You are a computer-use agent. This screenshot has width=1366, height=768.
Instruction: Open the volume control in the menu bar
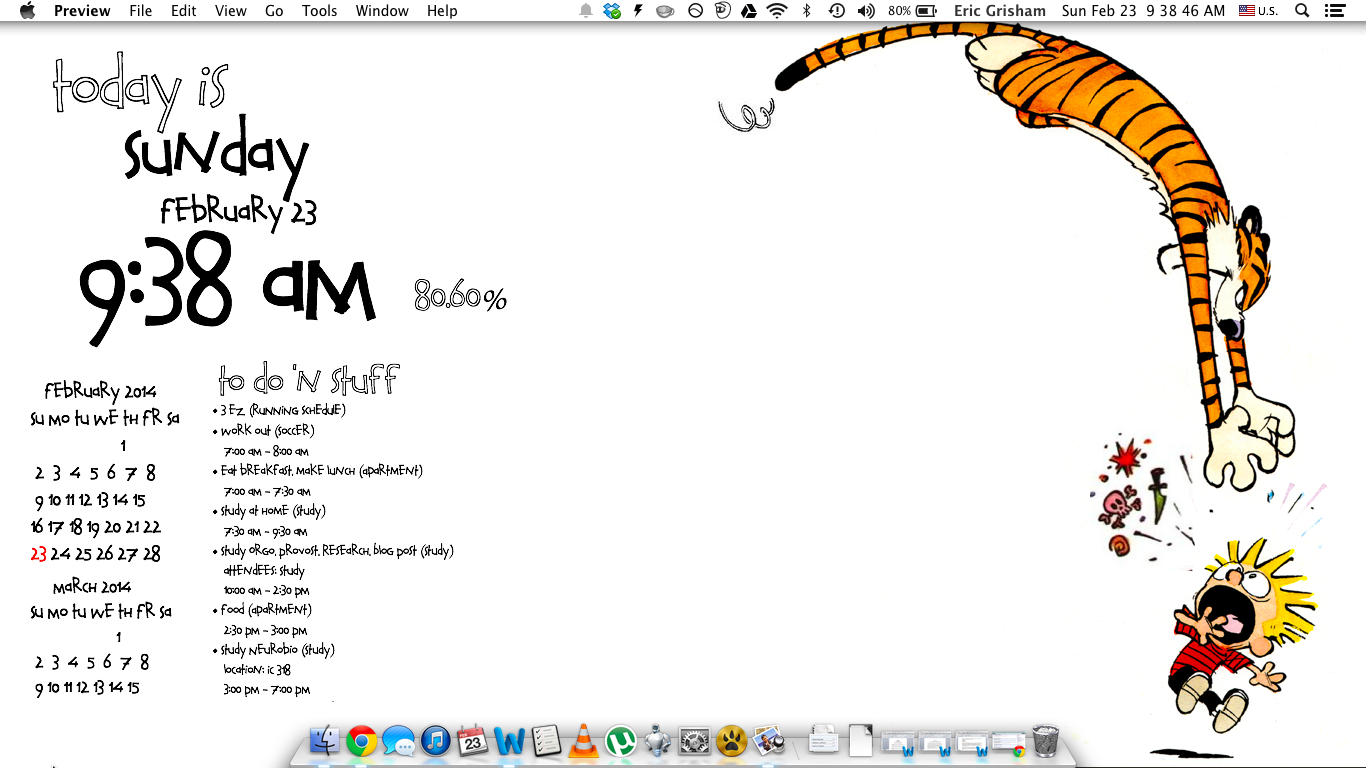click(x=865, y=11)
